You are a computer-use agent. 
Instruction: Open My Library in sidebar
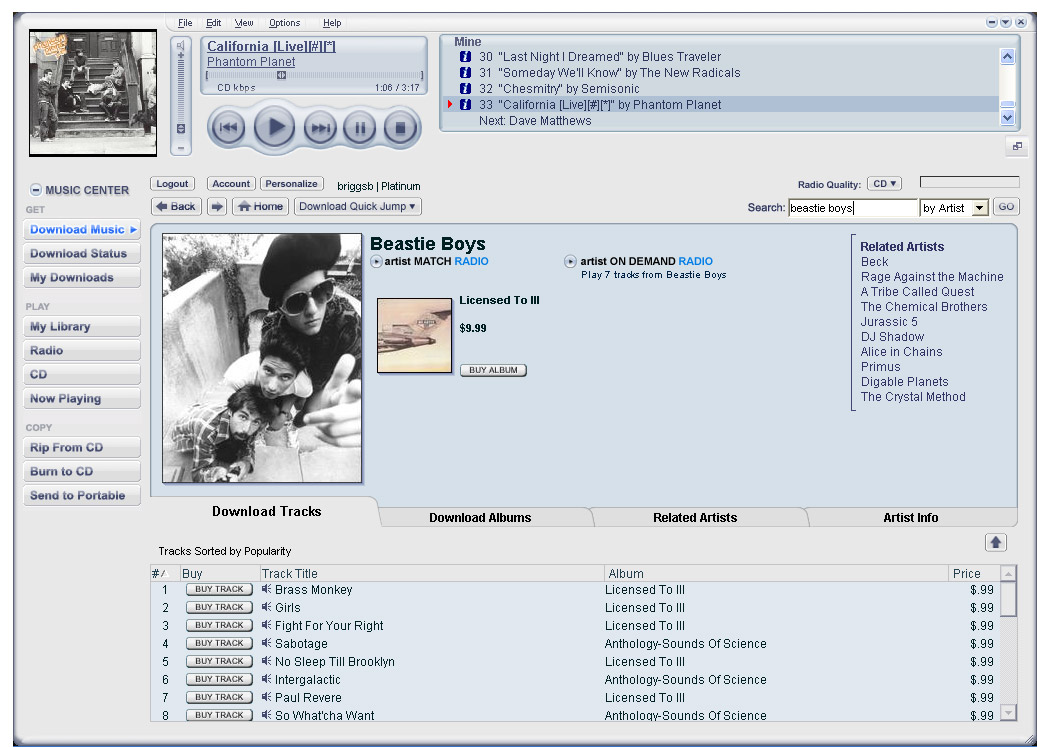click(81, 327)
